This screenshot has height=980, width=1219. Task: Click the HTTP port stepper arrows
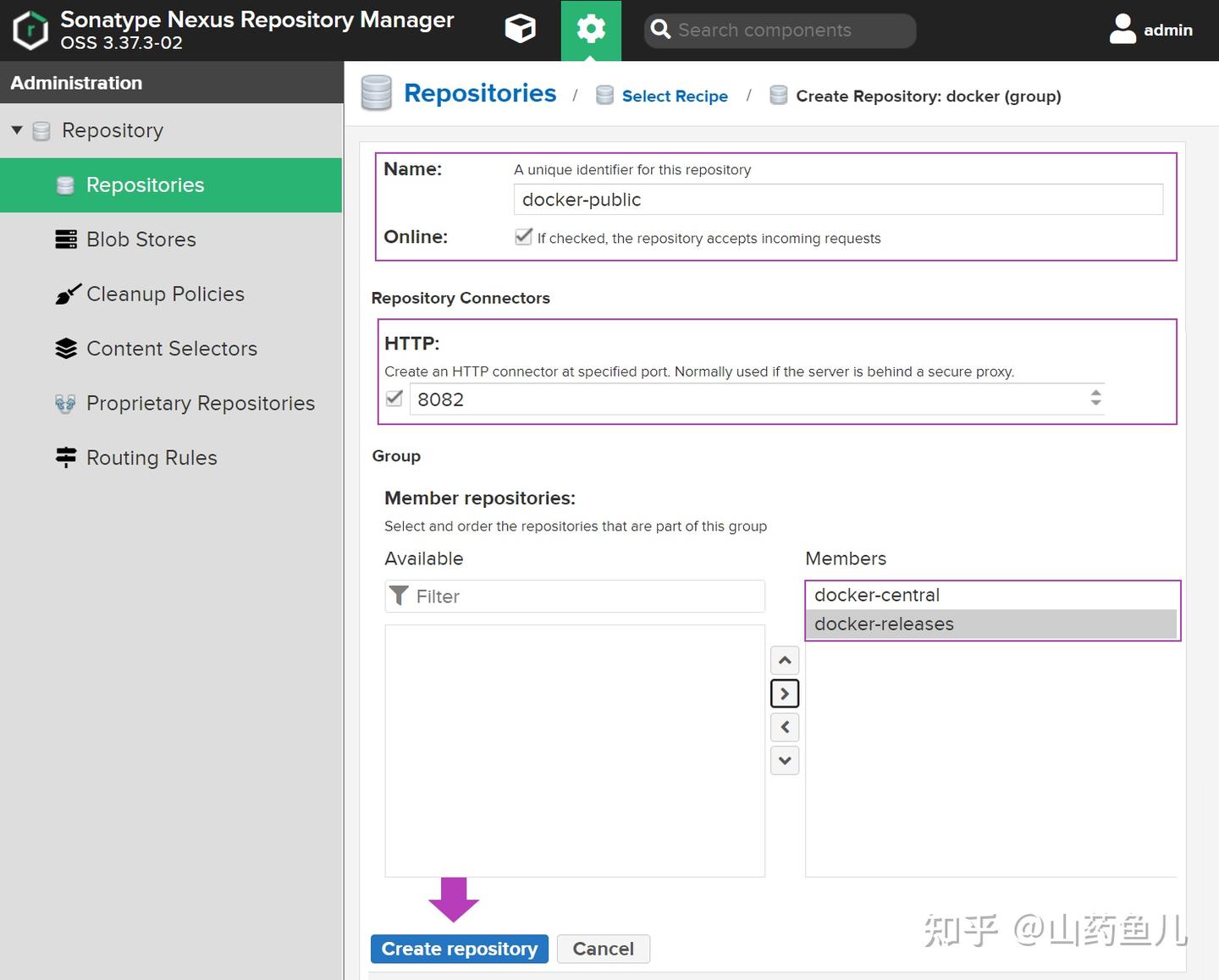point(1095,398)
